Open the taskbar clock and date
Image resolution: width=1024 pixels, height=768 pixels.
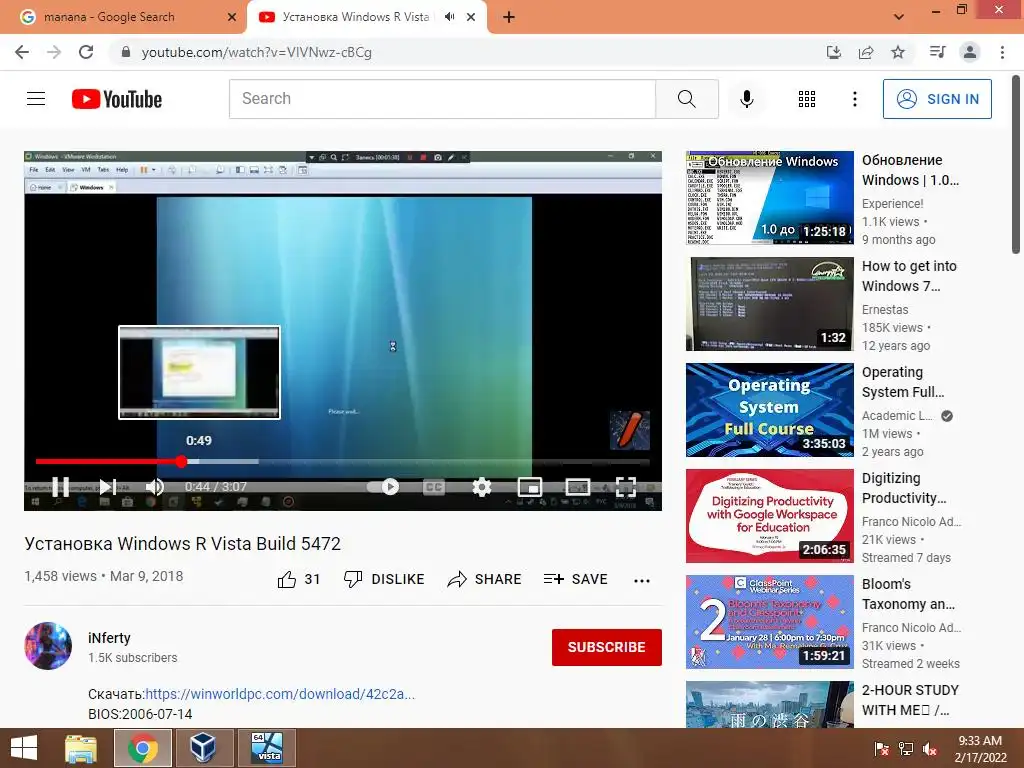pos(980,749)
